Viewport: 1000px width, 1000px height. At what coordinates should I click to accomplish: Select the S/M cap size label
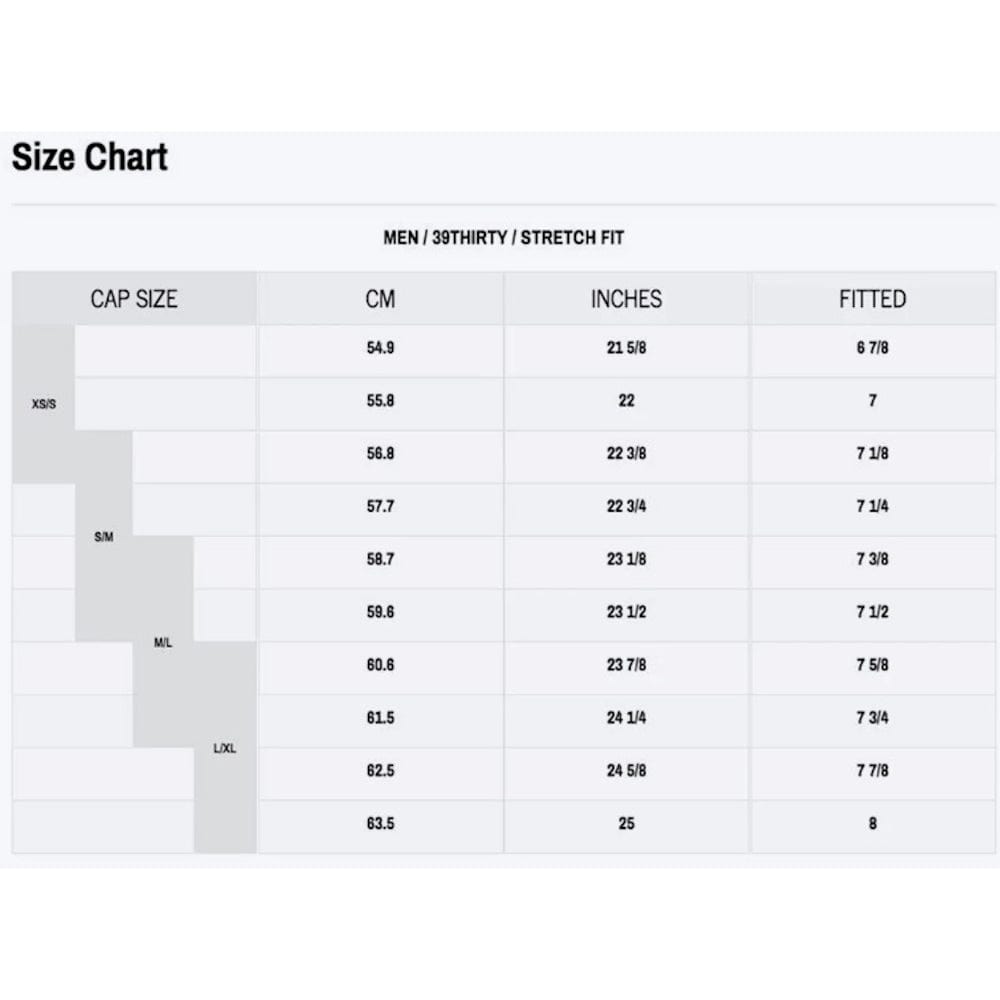[104, 537]
